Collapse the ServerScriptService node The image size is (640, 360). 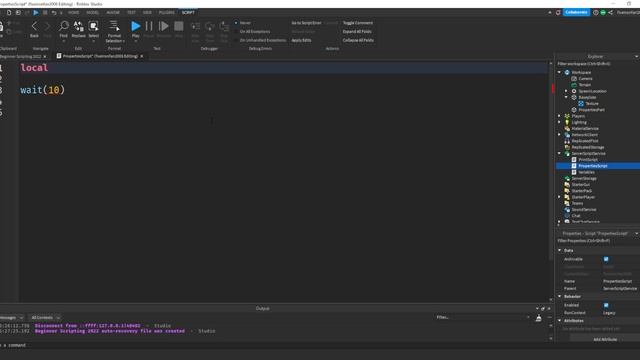coord(560,153)
